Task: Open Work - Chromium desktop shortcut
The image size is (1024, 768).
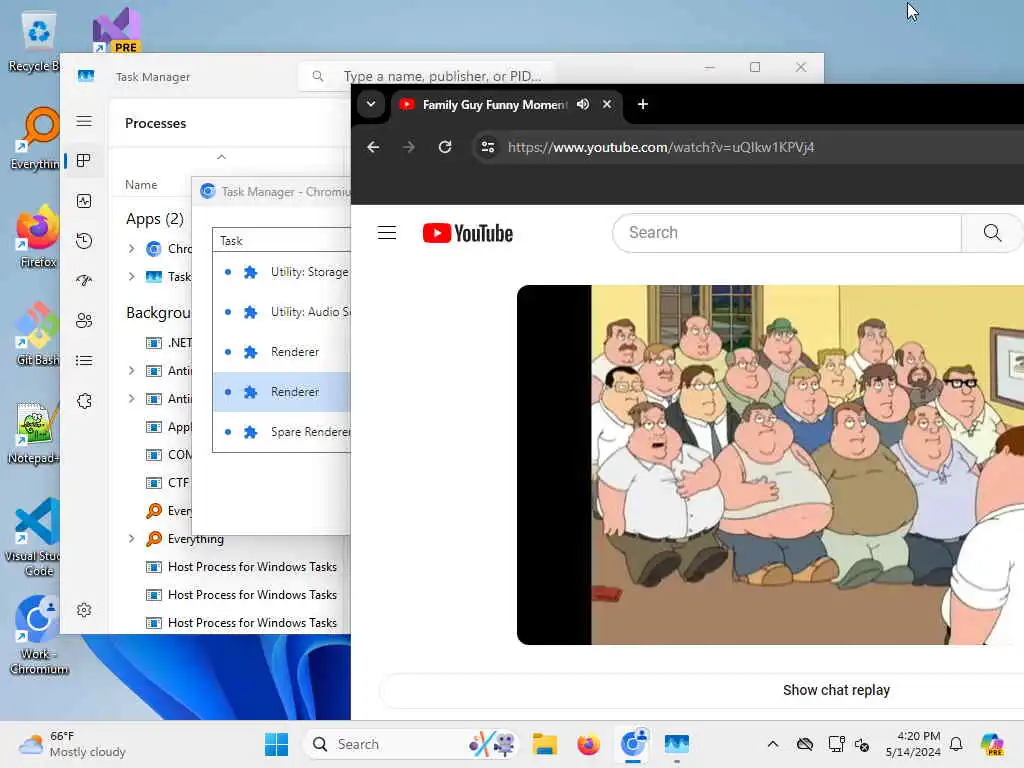Action: 38,635
